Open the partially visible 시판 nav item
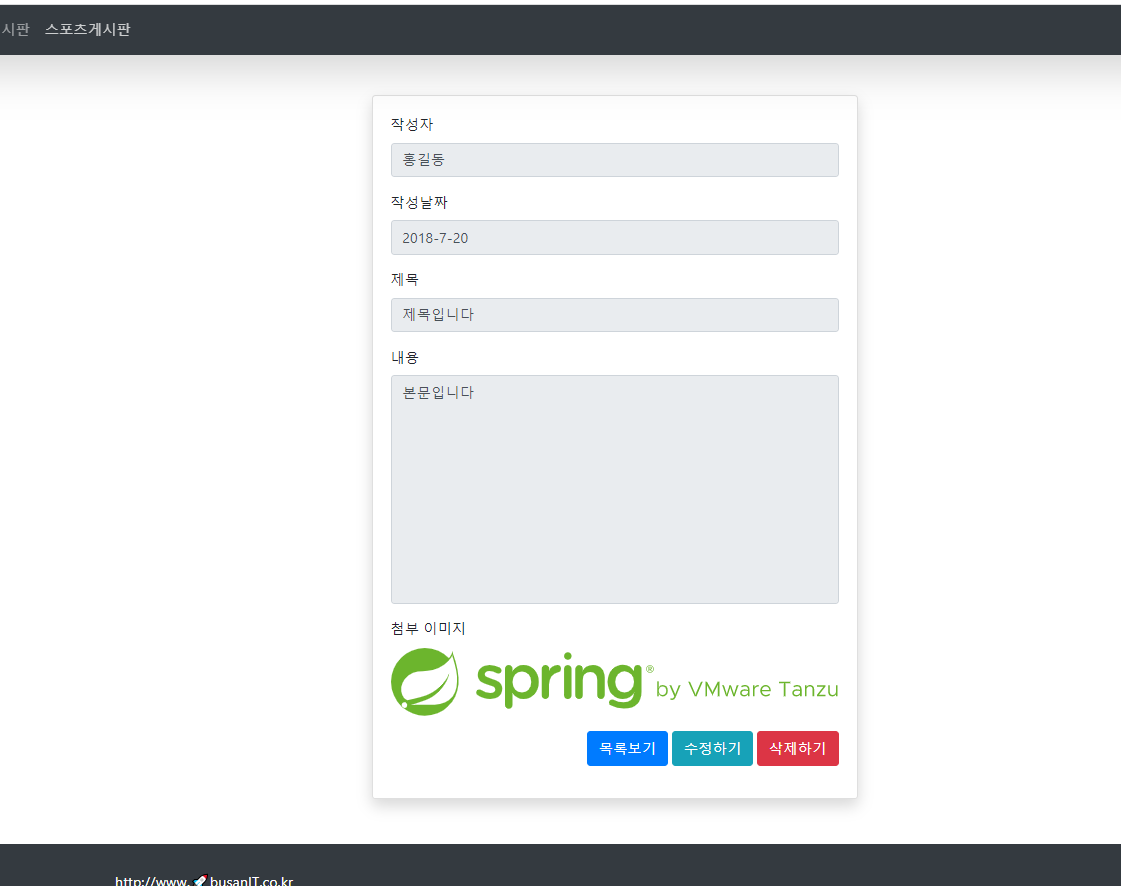 (x=15, y=29)
